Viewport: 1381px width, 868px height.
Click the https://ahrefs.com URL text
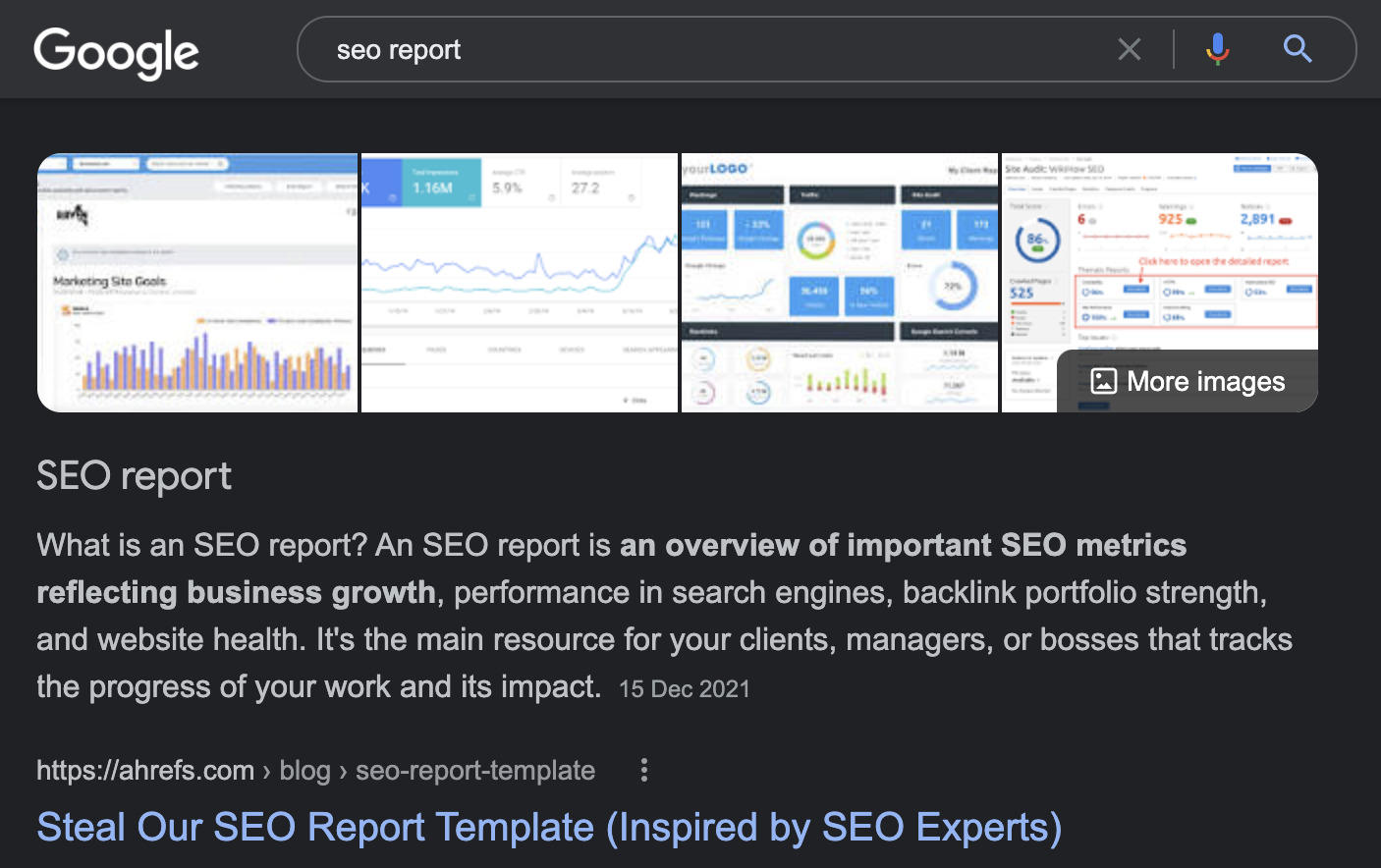145,771
